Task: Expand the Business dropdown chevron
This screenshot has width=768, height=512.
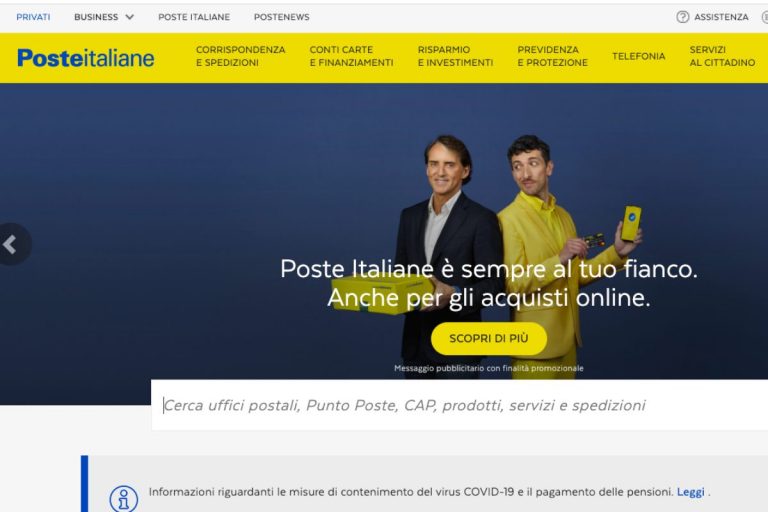Action: [130, 17]
